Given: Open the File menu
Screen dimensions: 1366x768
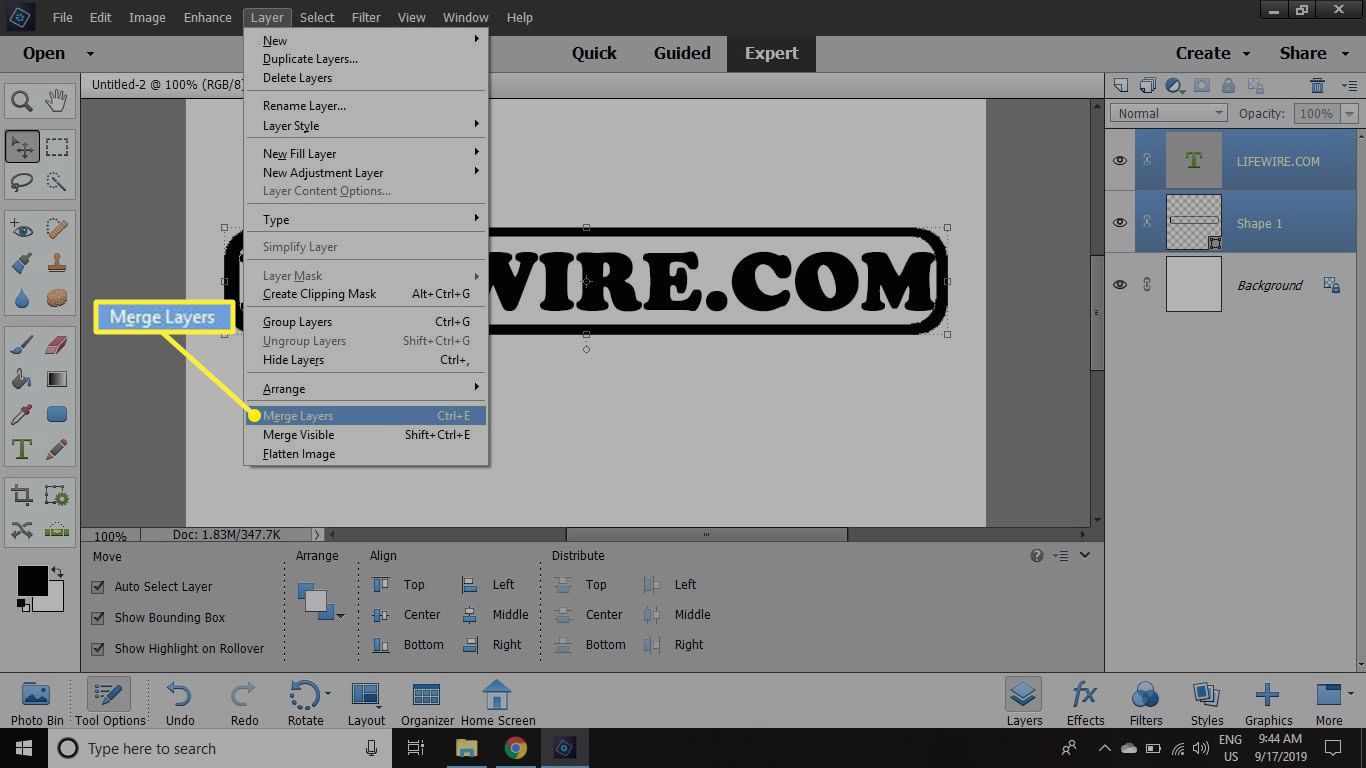Looking at the screenshot, I should tap(62, 17).
